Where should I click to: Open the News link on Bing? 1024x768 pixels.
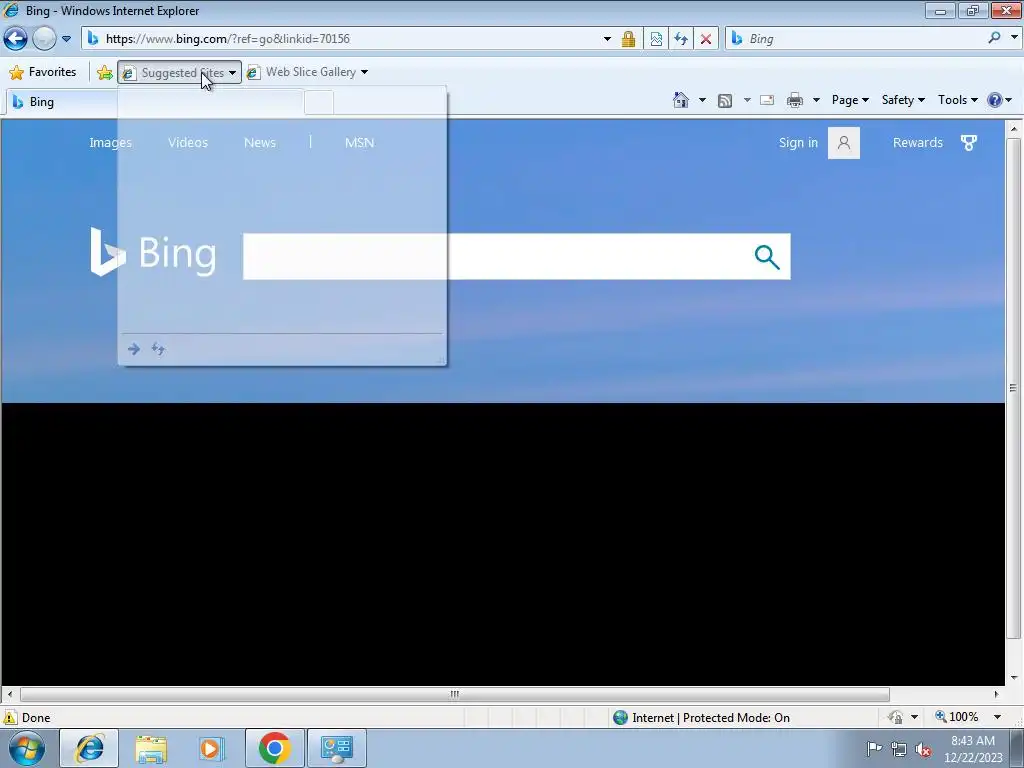[x=260, y=142]
